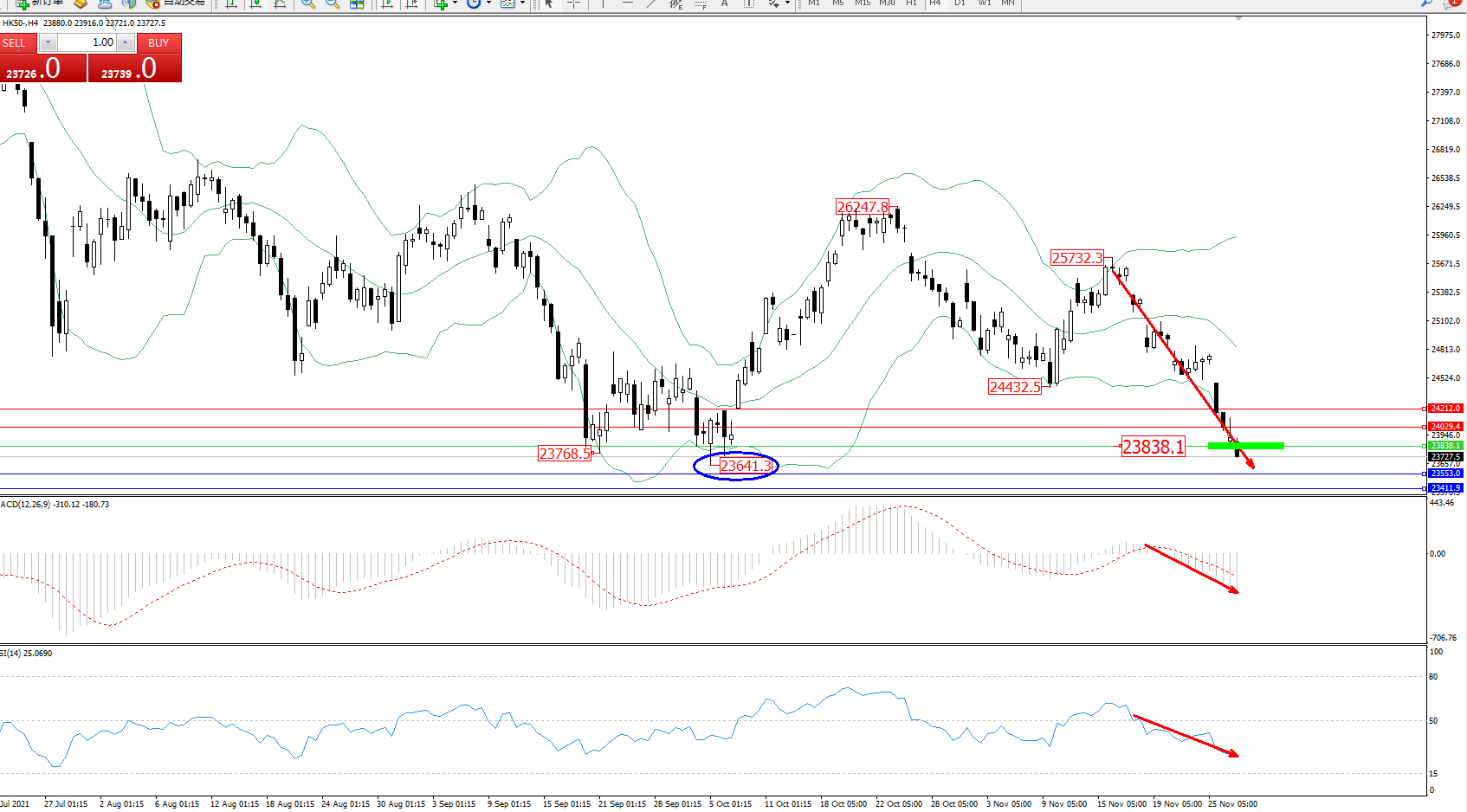The height and width of the screenshot is (812, 1467).
Task: Switch chart to candlestick display icon
Action: (255, 3)
